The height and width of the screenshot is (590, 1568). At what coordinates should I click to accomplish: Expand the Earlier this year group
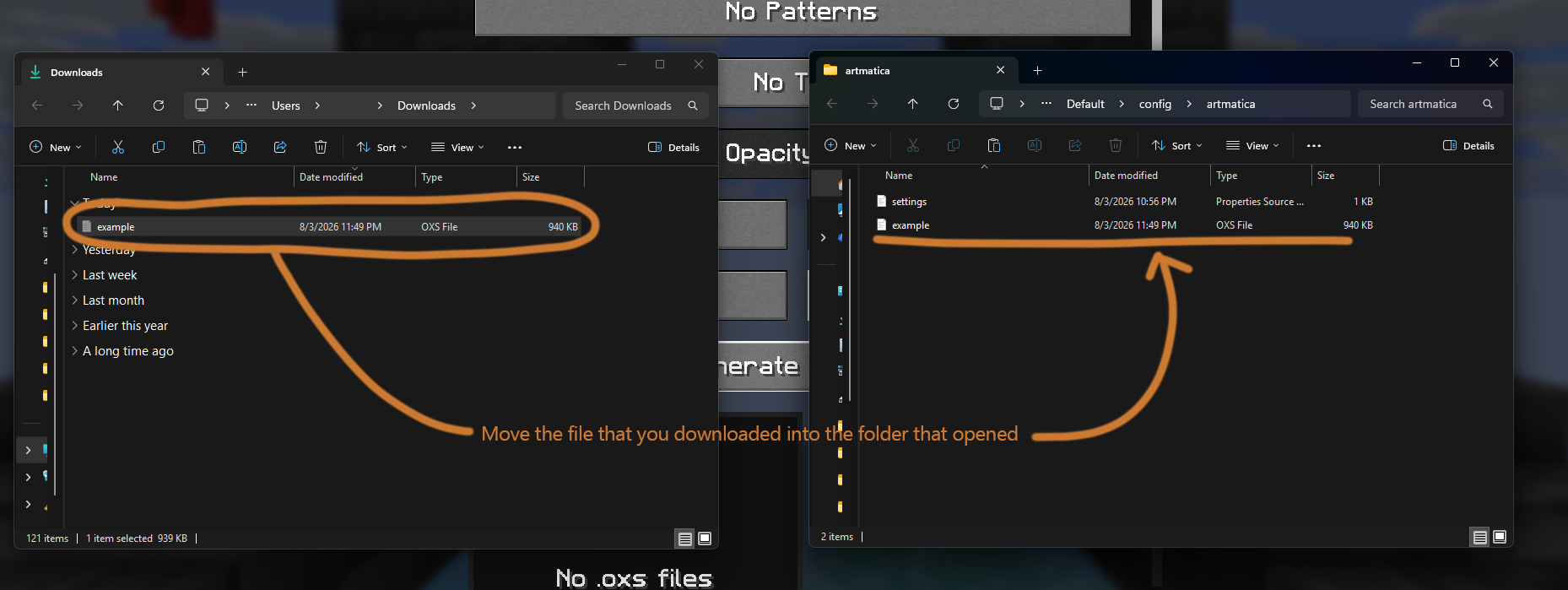click(74, 326)
